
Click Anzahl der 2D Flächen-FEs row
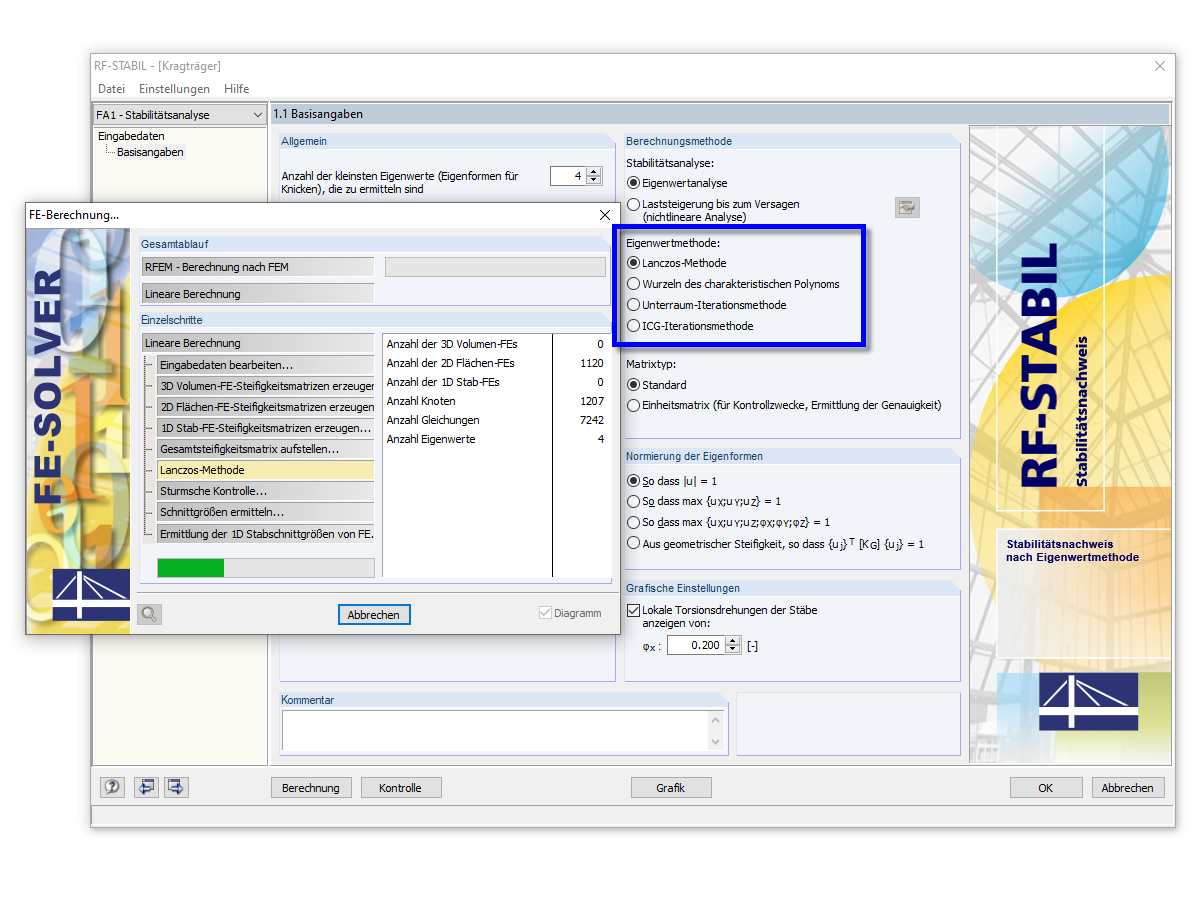click(495, 363)
